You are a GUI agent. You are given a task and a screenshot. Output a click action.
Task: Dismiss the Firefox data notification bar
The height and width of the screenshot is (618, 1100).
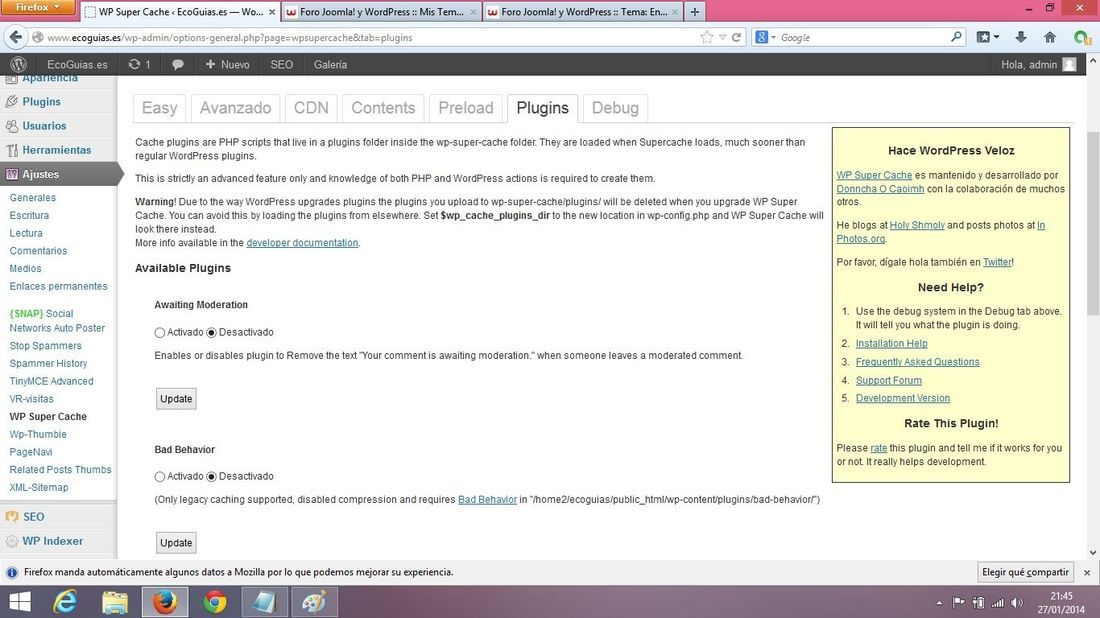click(1087, 572)
